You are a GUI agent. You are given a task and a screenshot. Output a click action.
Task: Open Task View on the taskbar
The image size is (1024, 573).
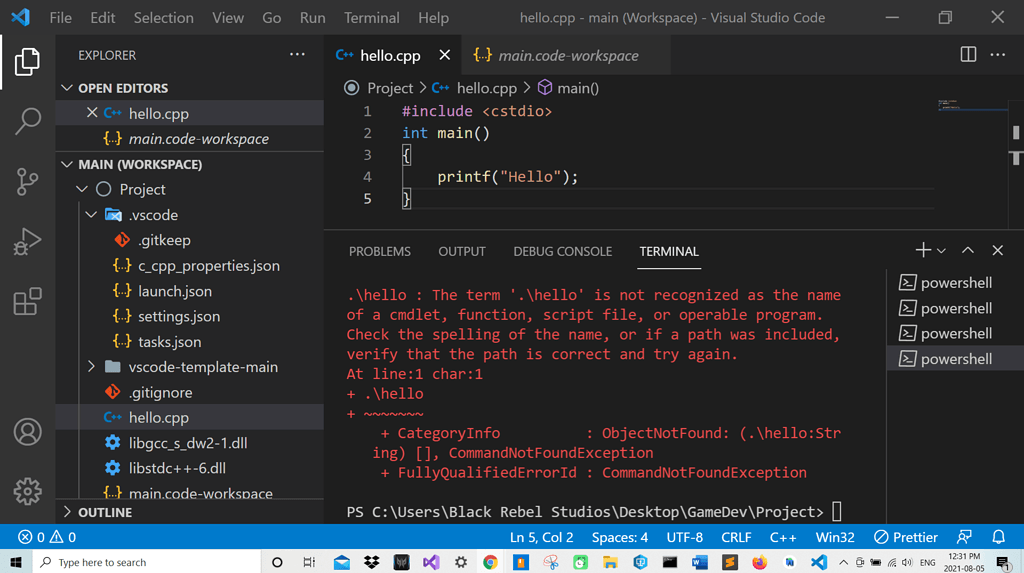point(309,562)
